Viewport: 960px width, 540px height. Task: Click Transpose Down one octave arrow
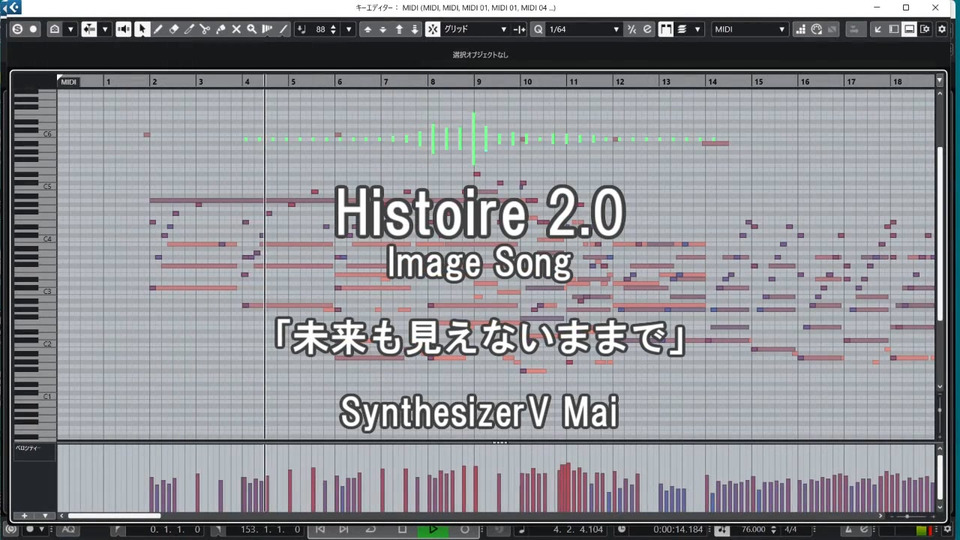pos(414,29)
